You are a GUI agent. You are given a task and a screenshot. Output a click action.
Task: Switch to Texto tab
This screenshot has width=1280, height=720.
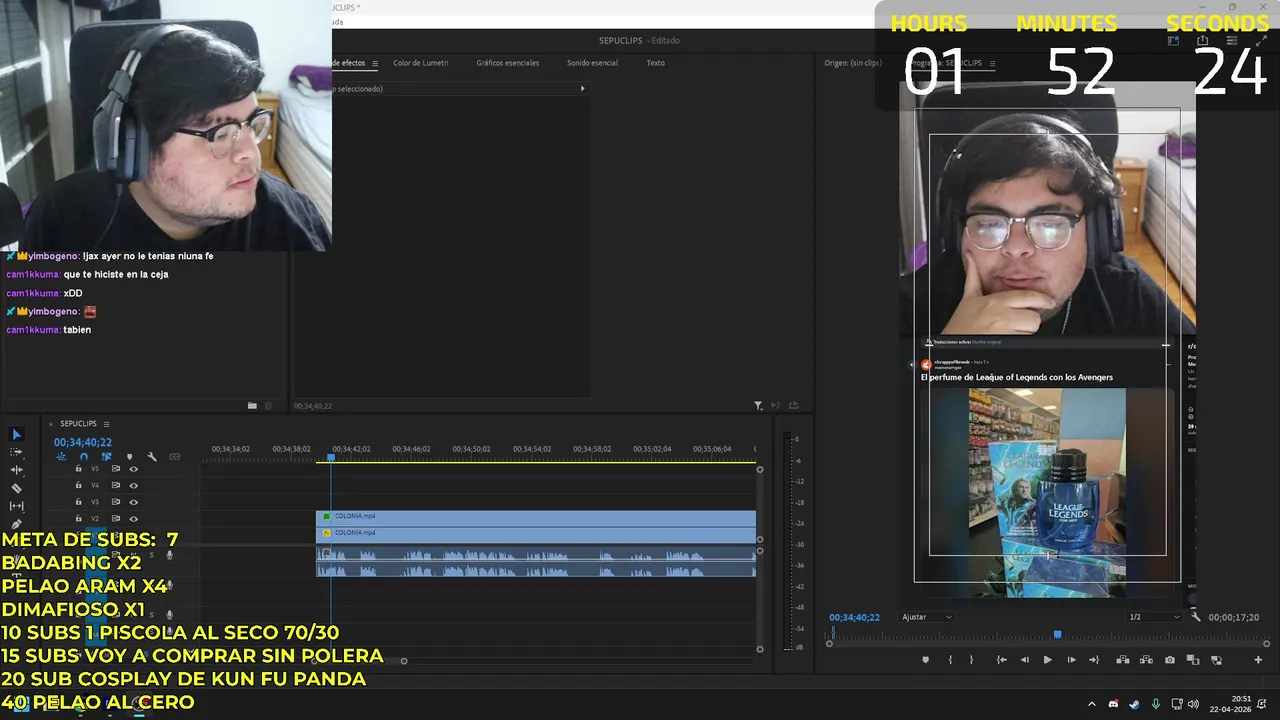[655, 63]
